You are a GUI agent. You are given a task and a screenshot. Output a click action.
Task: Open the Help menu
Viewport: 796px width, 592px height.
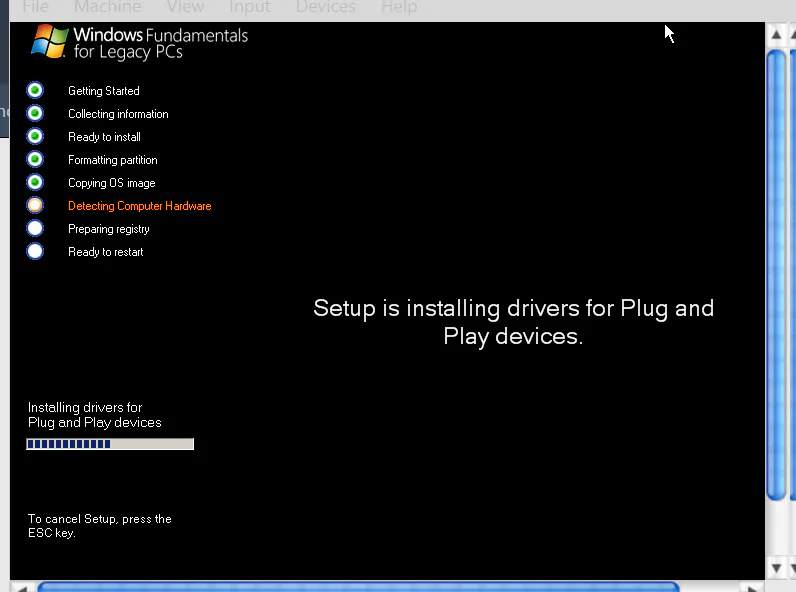click(399, 7)
